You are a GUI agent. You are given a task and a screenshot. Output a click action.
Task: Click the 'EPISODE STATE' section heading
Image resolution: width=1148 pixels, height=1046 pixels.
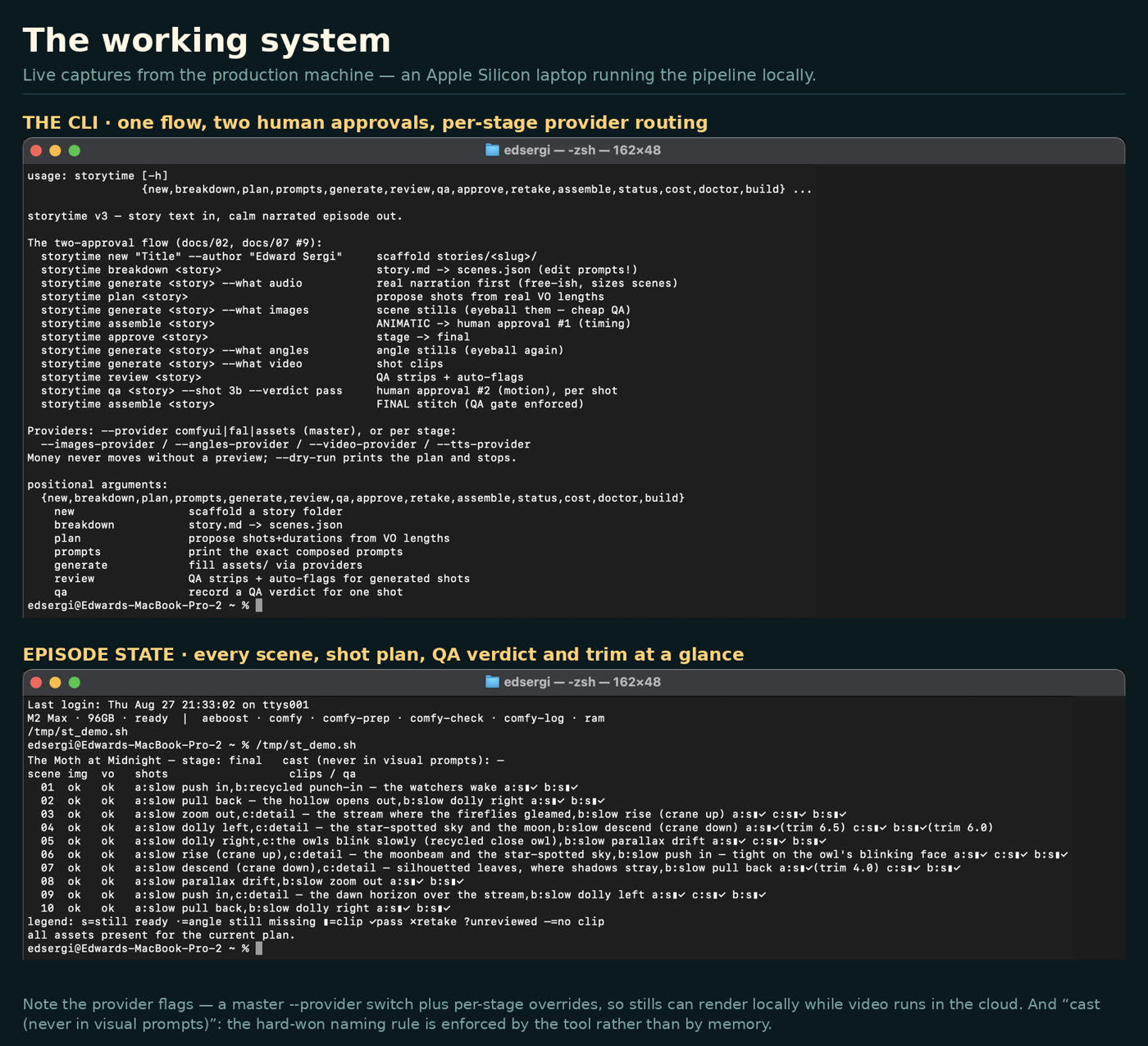coord(383,655)
